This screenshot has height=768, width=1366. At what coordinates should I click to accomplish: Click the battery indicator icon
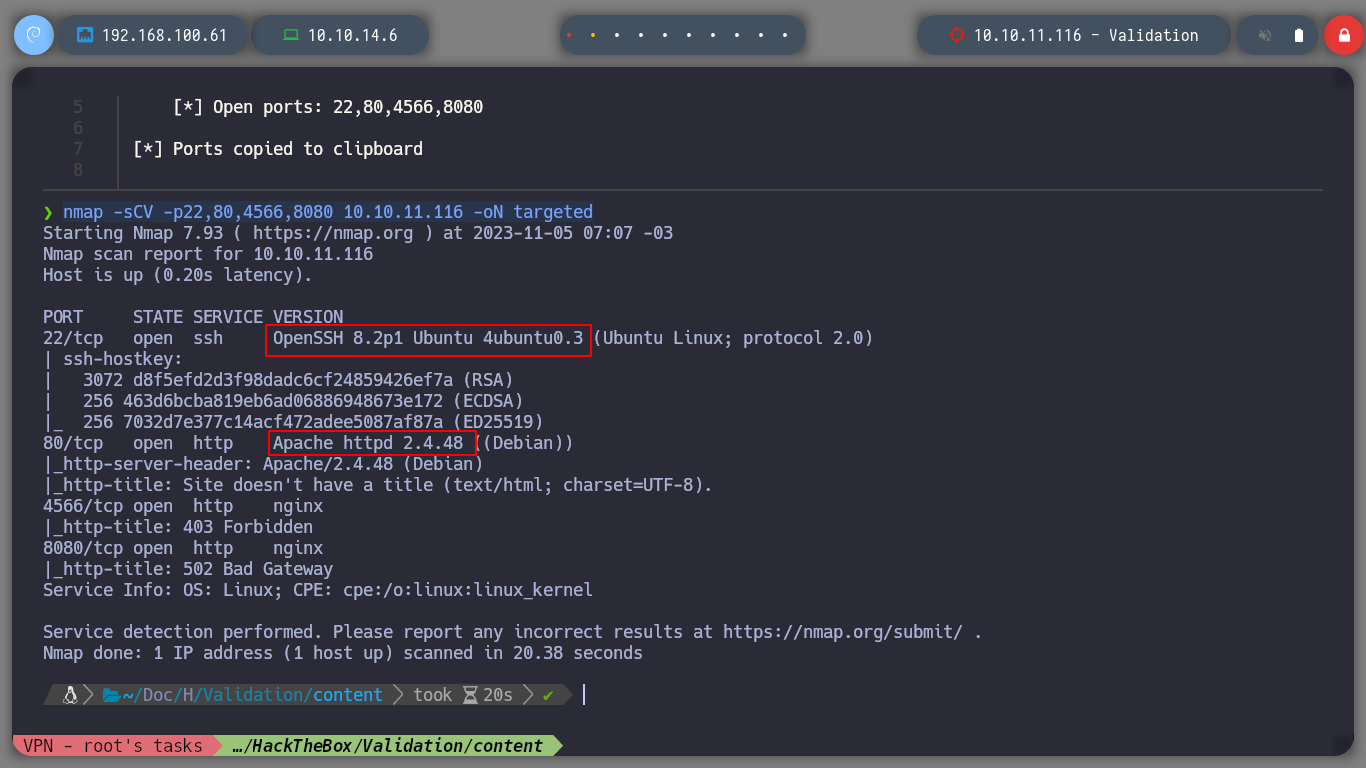[x=1299, y=35]
